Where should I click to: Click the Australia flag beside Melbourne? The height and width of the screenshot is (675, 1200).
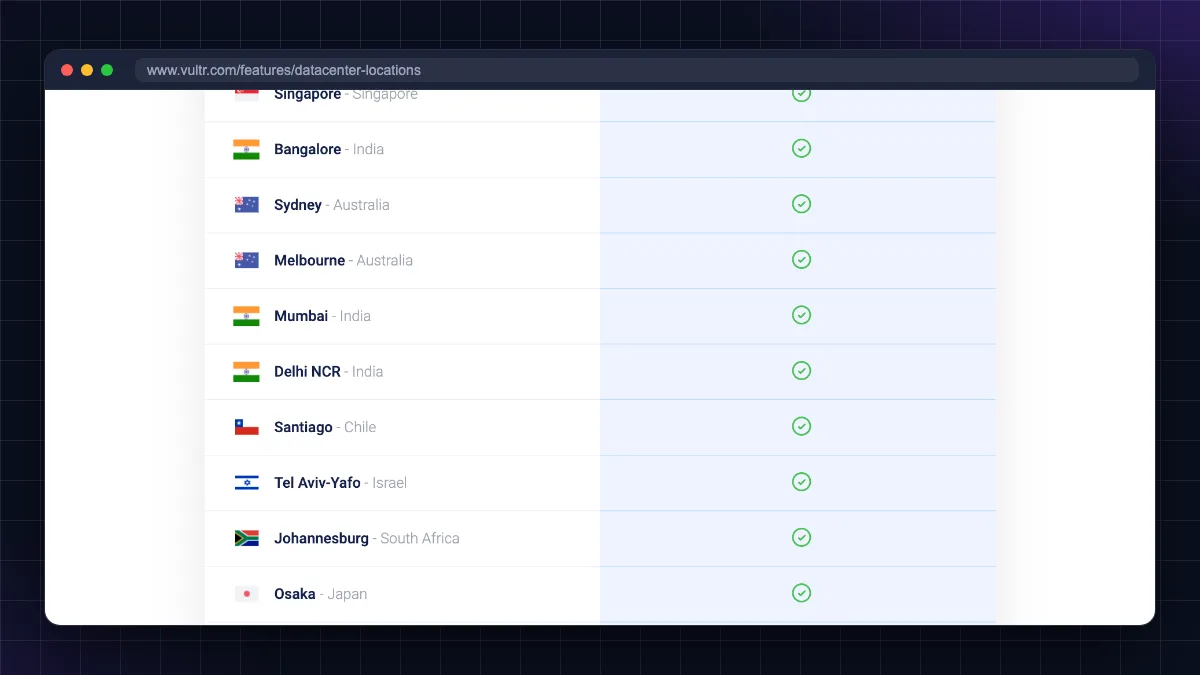point(246,260)
